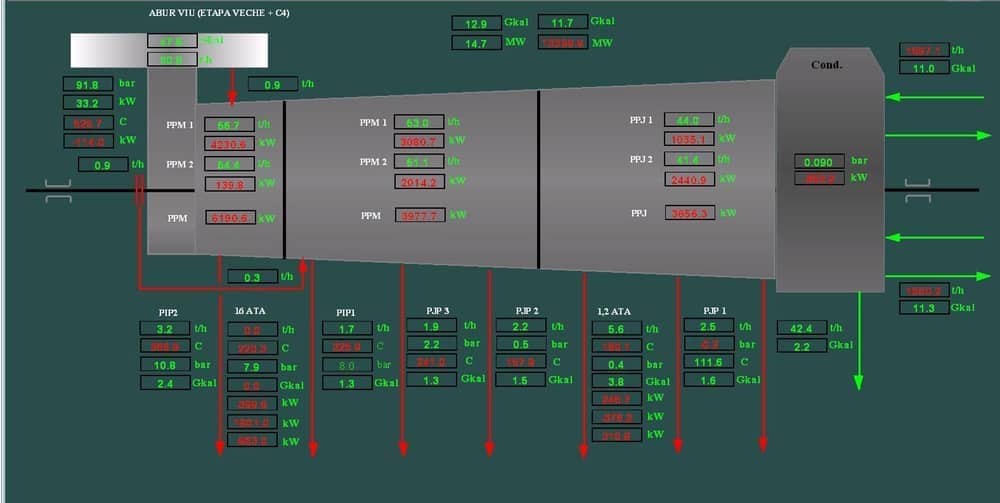Click the 2.4 Gkal PIP2 heat value
This screenshot has height=503, width=1000.
tap(165, 383)
